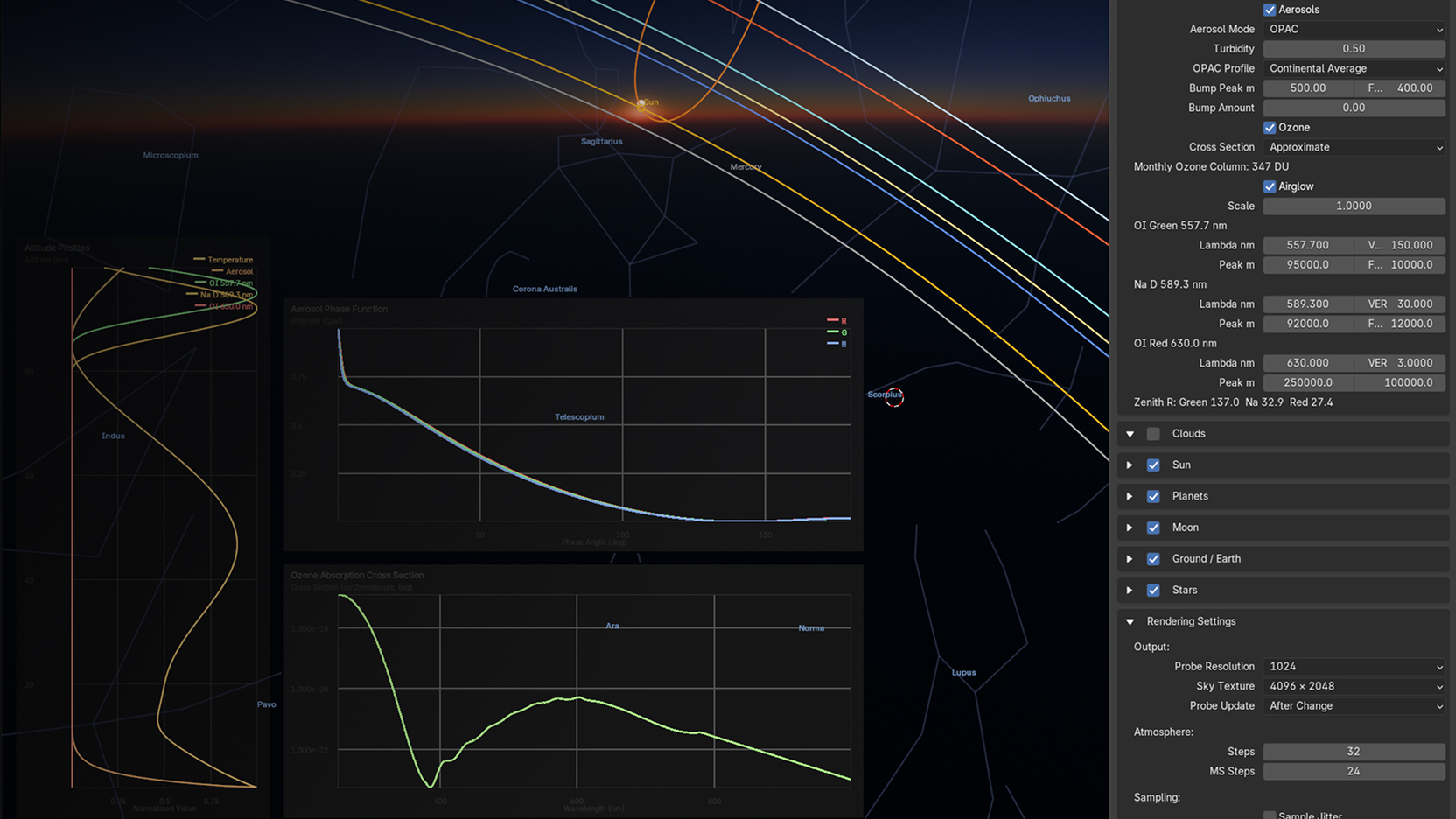Uncheck the Planets panel checkbox
This screenshot has width=1456, height=819.
pyautogui.click(x=1153, y=497)
